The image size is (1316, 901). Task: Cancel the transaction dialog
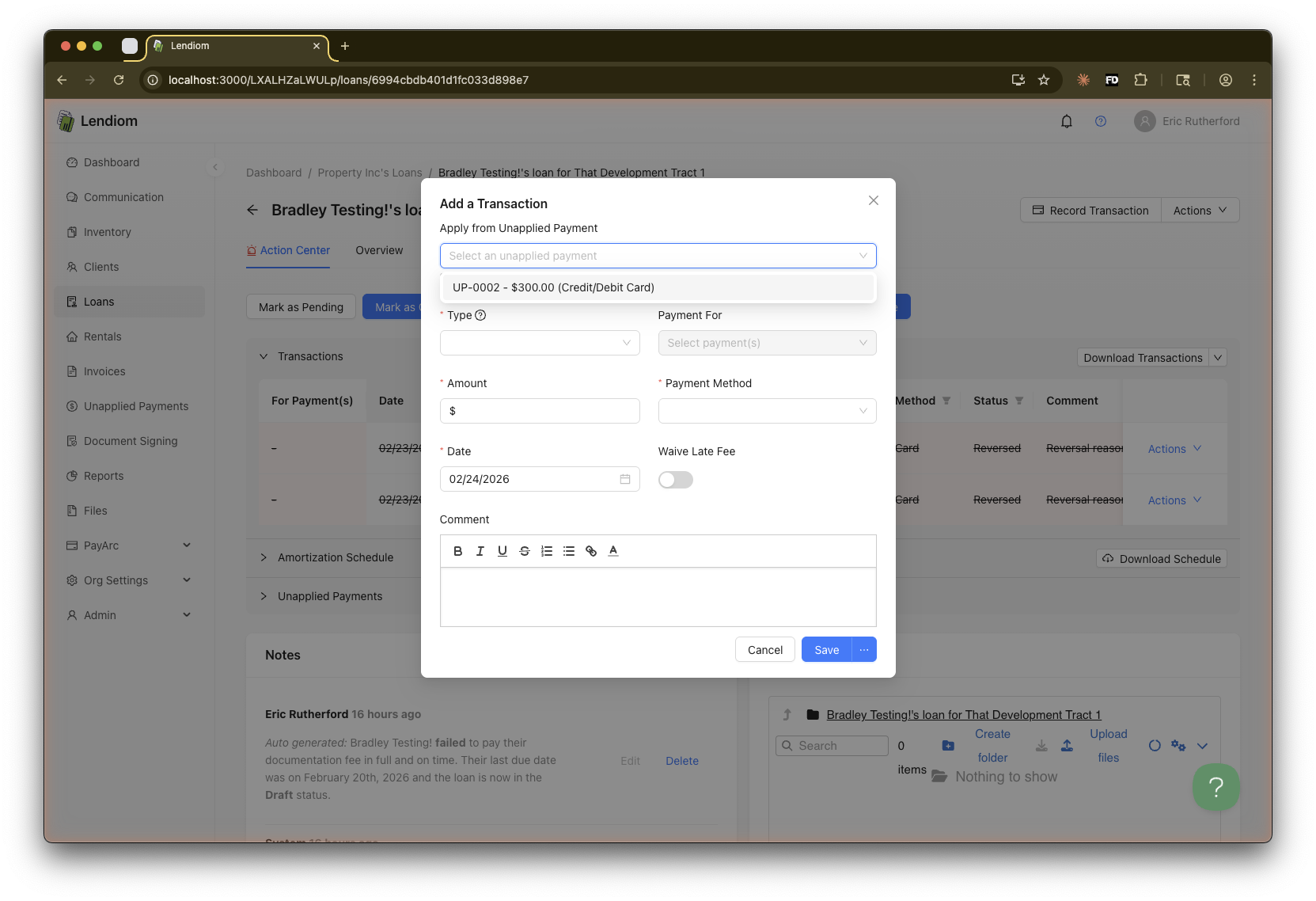[x=765, y=650]
